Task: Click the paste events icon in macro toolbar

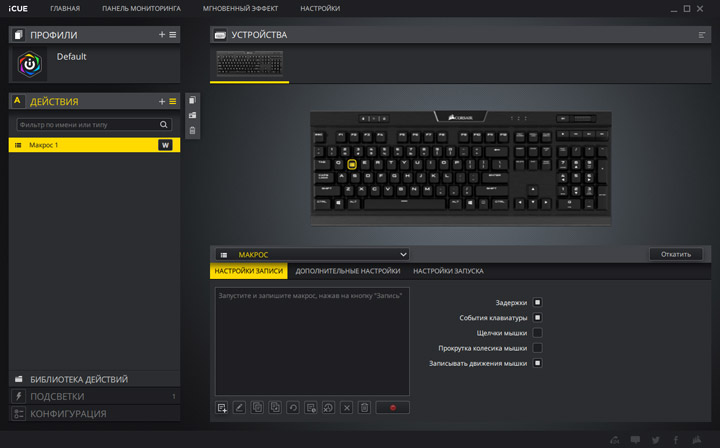Action: (275, 408)
